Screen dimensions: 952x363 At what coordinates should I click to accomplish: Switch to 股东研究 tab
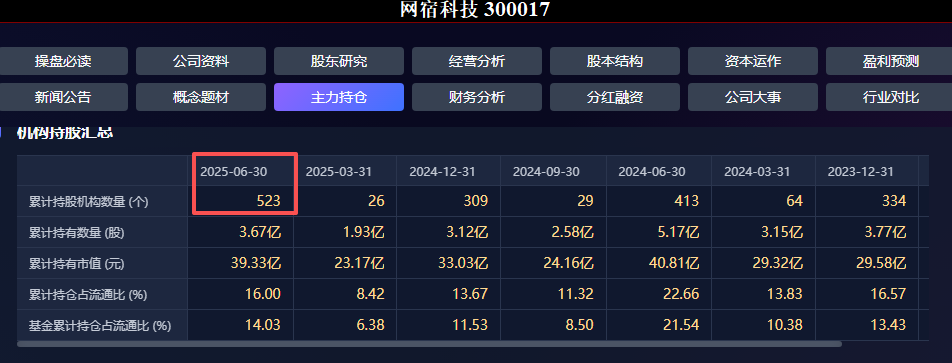pyautogui.click(x=339, y=61)
